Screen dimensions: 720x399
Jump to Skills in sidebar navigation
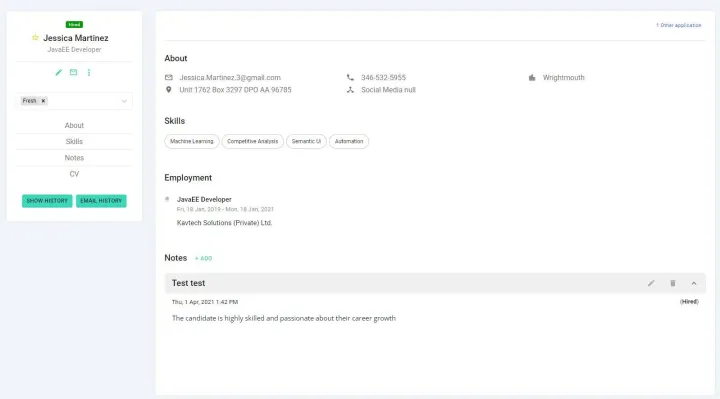tap(74, 141)
